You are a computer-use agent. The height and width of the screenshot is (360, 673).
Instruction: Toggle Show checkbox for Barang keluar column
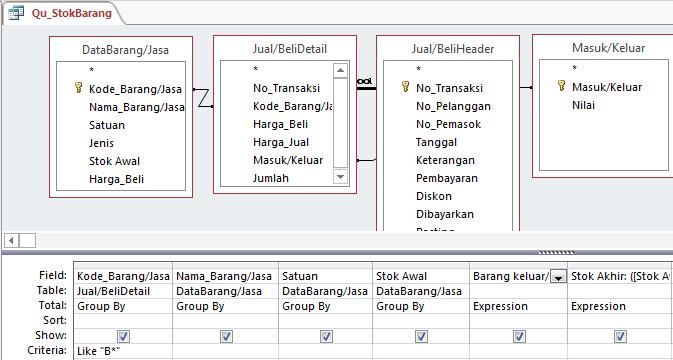pos(519,336)
